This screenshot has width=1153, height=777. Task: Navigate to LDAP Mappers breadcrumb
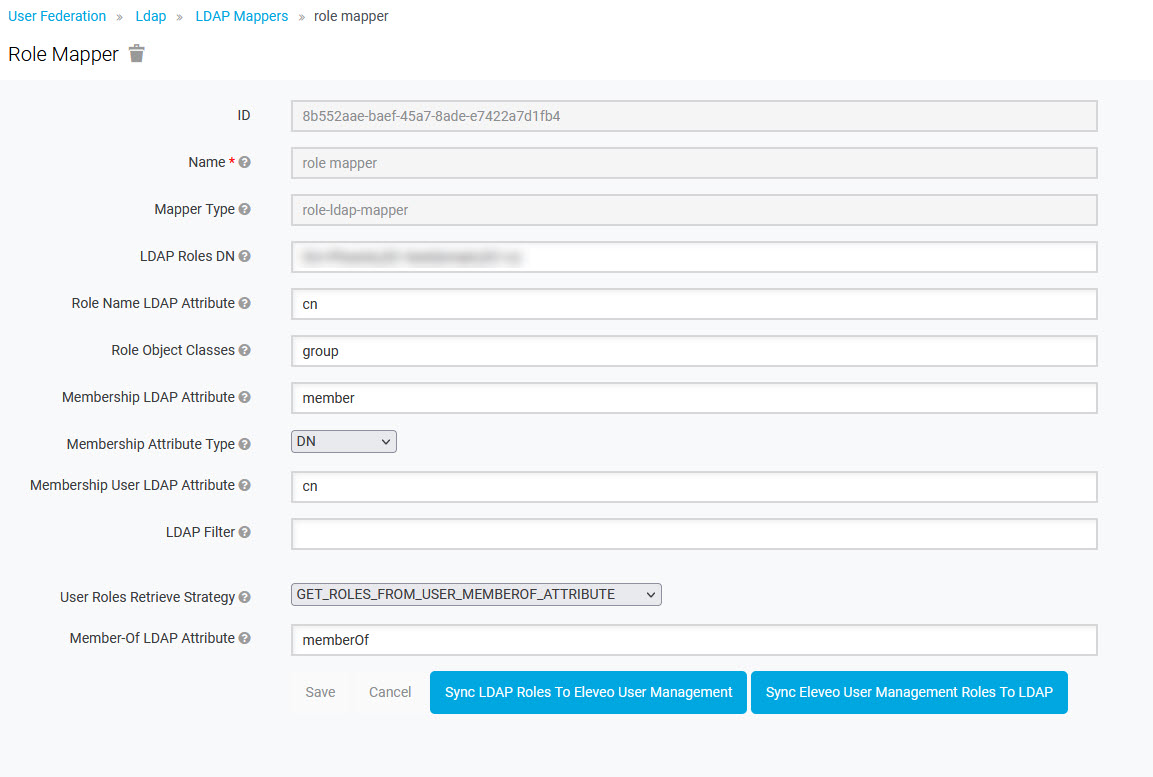tap(242, 16)
